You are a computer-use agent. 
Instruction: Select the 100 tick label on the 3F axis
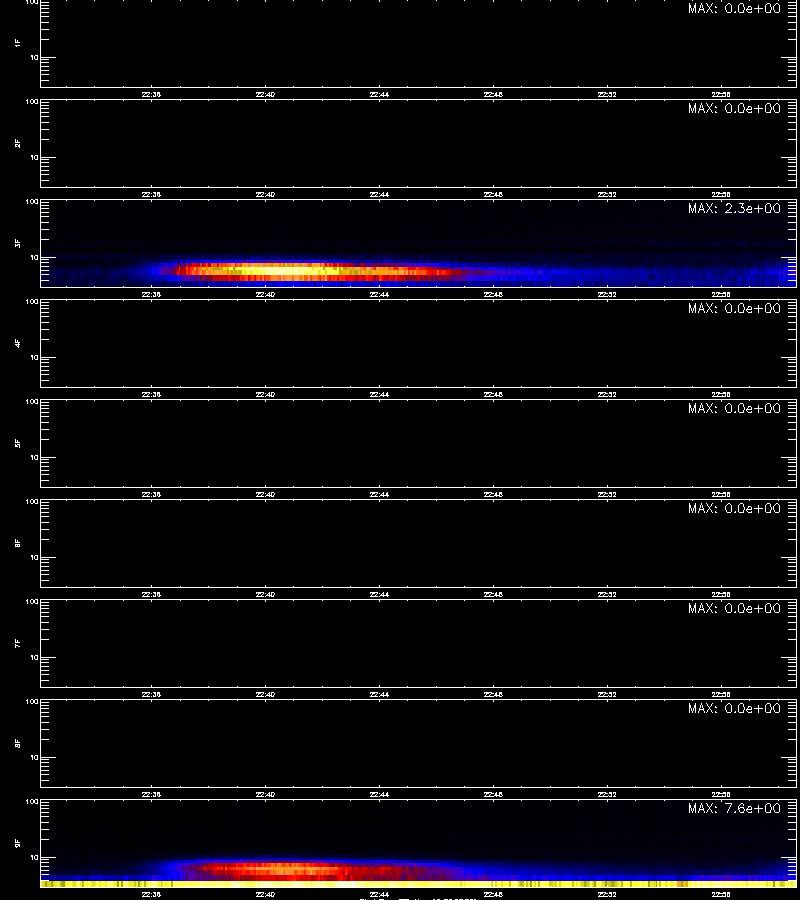click(x=32, y=202)
